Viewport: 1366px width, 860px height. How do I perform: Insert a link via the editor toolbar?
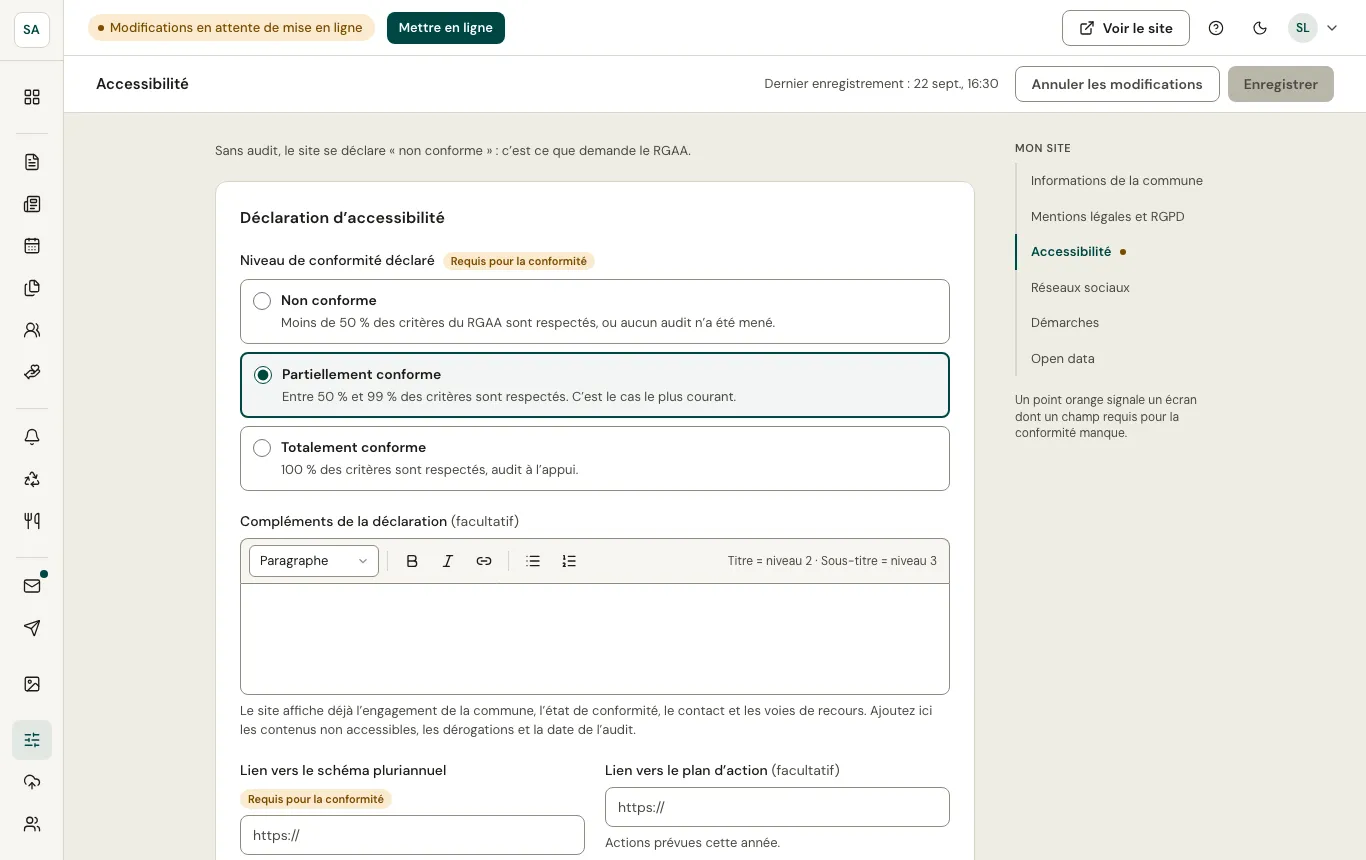point(484,561)
